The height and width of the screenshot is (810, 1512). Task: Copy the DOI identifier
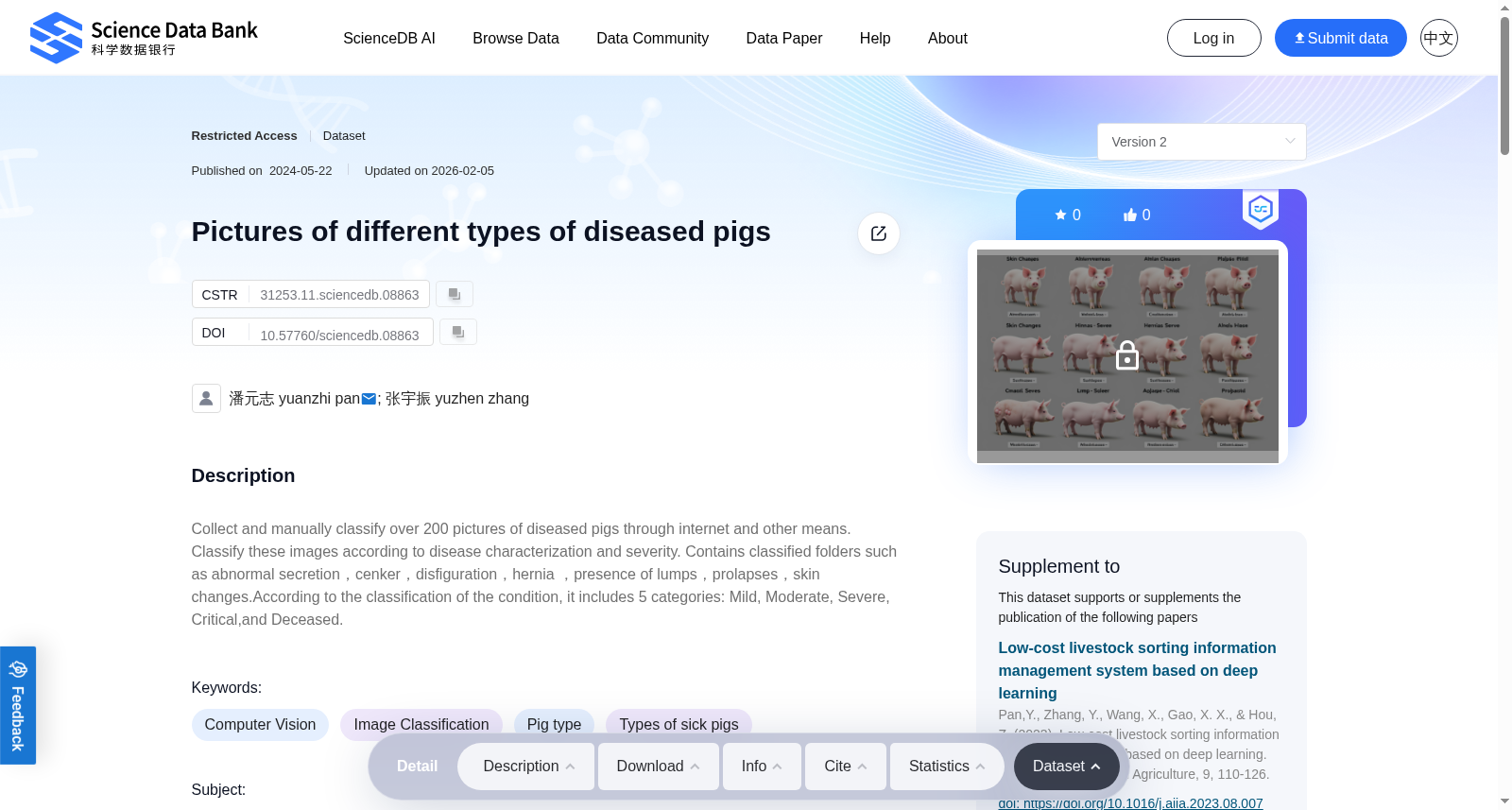point(458,332)
